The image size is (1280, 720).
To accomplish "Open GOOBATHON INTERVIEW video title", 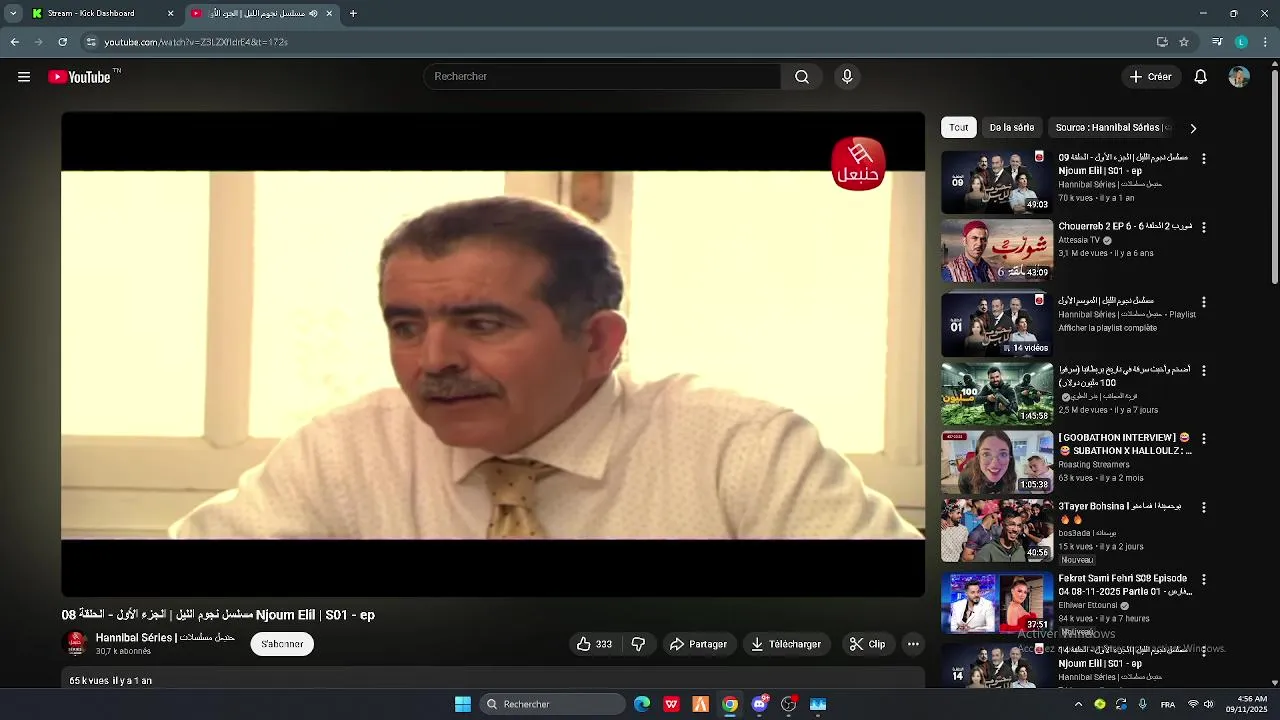I will click(x=1125, y=444).
